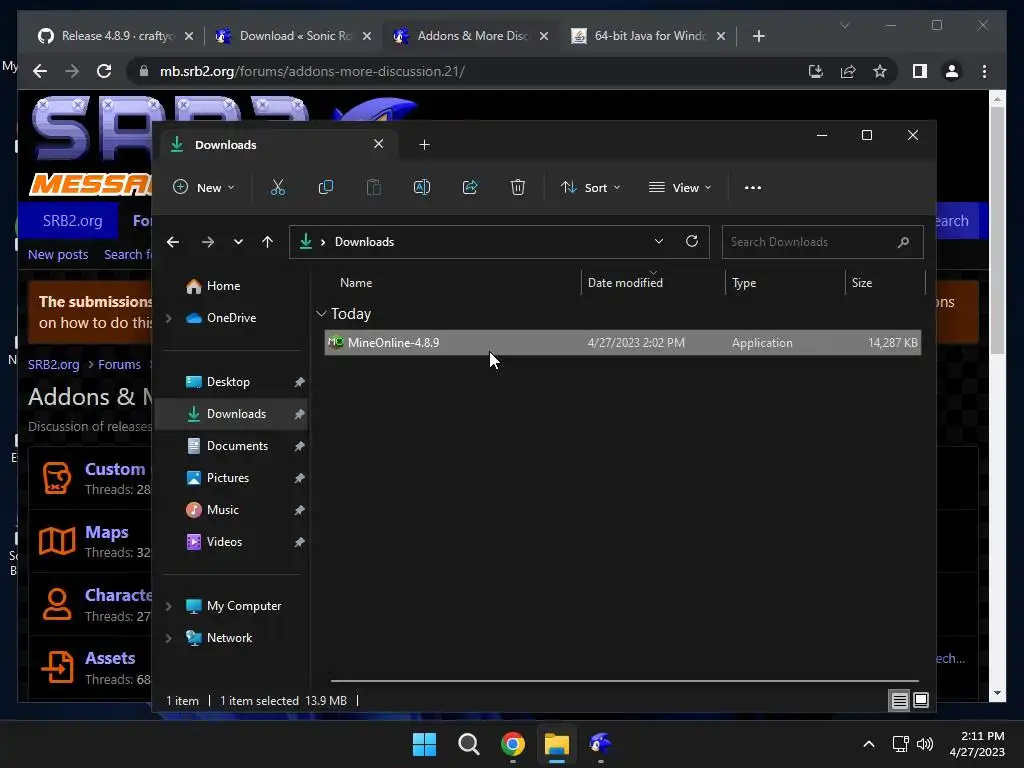Open the Sort dropdown menu
This screenshot has width=1024, height=768.
(x=590, y=187)
